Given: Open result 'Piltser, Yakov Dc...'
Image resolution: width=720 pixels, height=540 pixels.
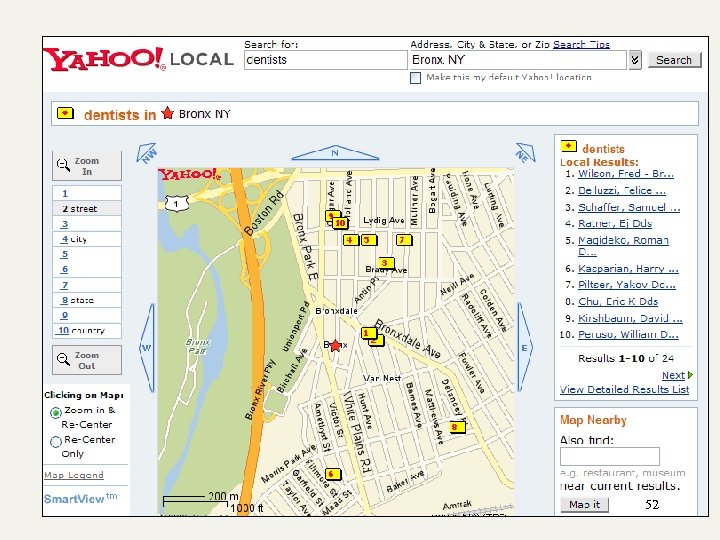Looking at the screenshot, I should 626,284.
